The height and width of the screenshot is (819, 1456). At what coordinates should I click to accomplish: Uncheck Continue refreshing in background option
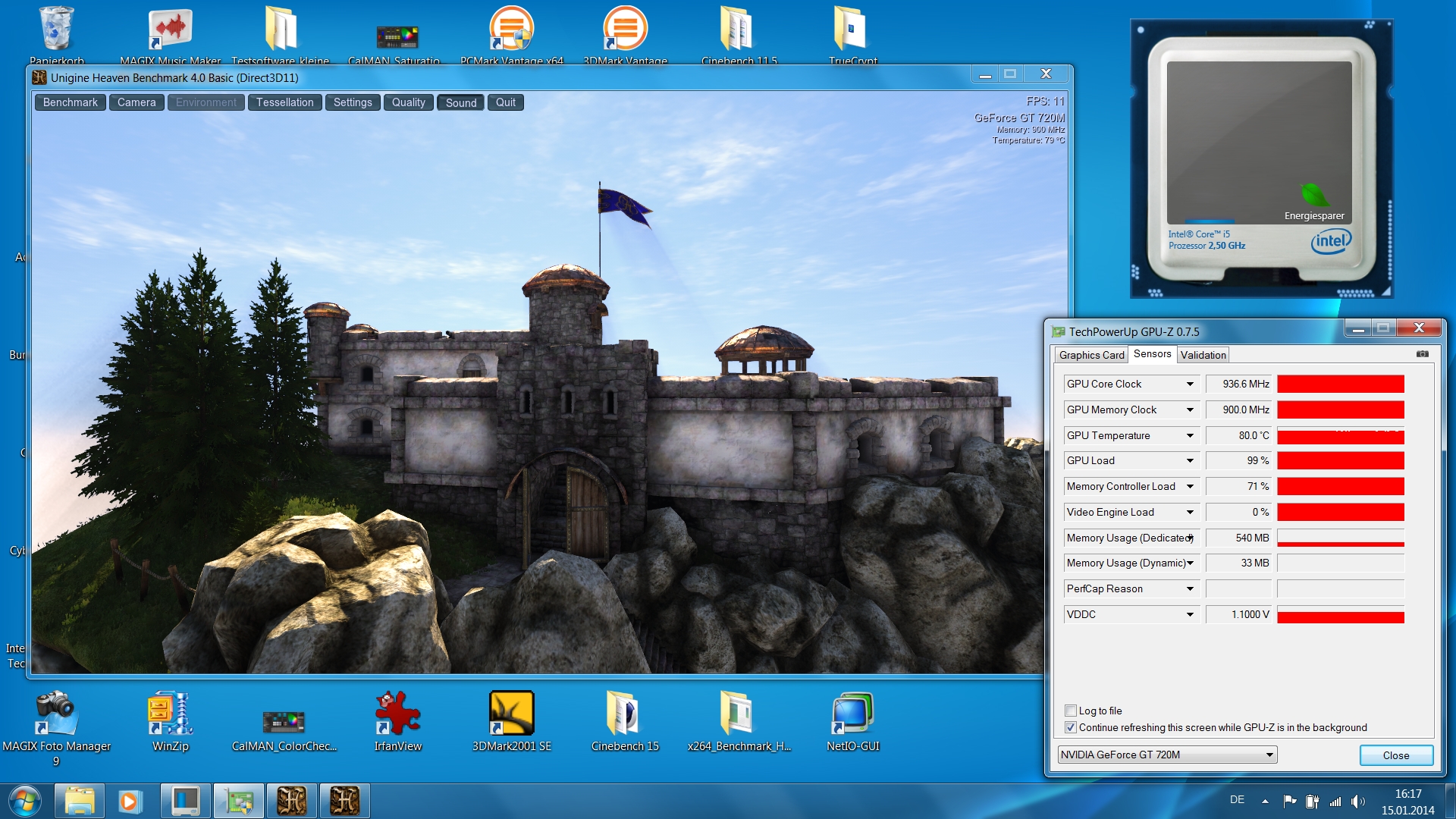point(1071,727)
